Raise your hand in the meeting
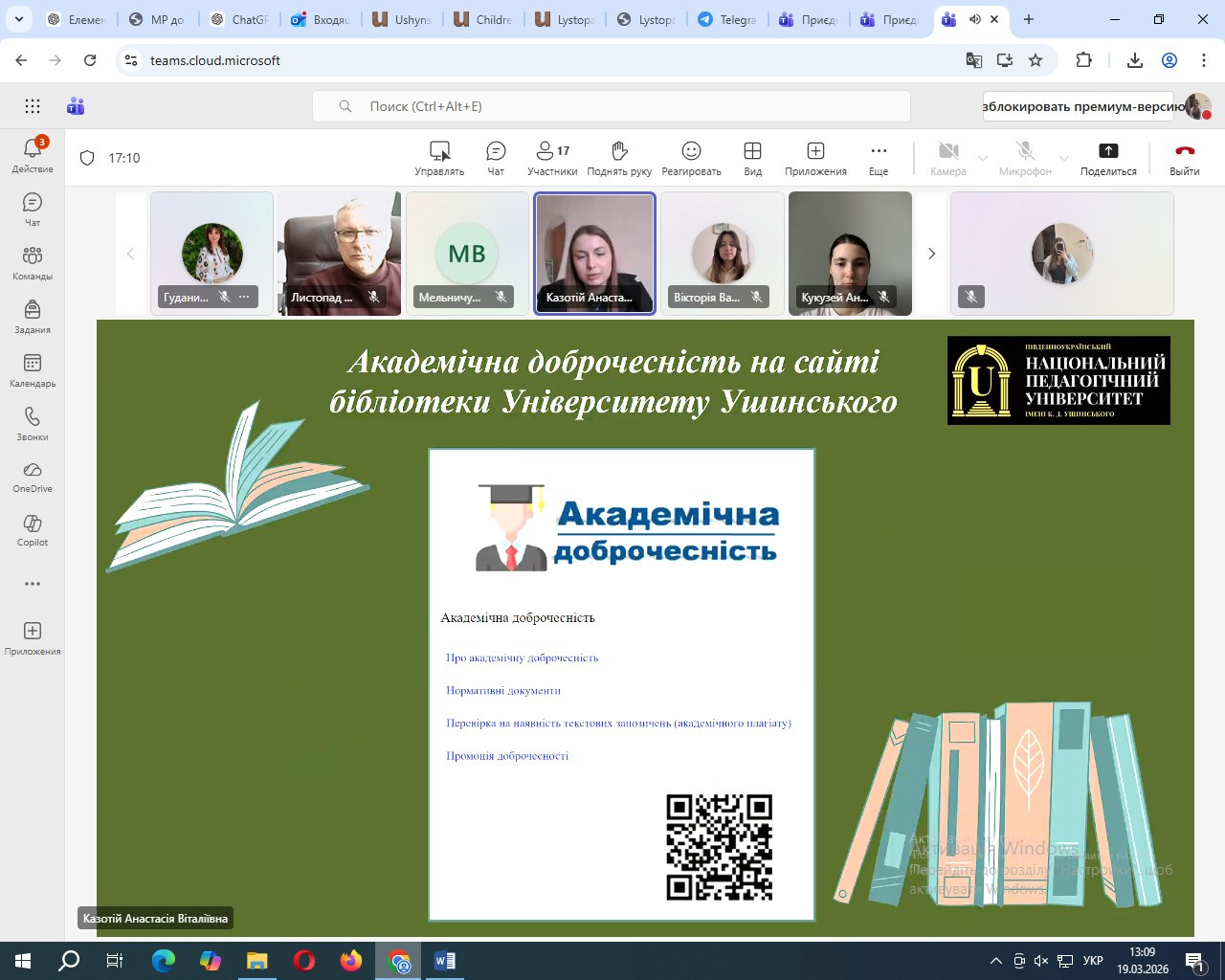Viewport: 1225px width, 980px height. (x=619, y=158)
